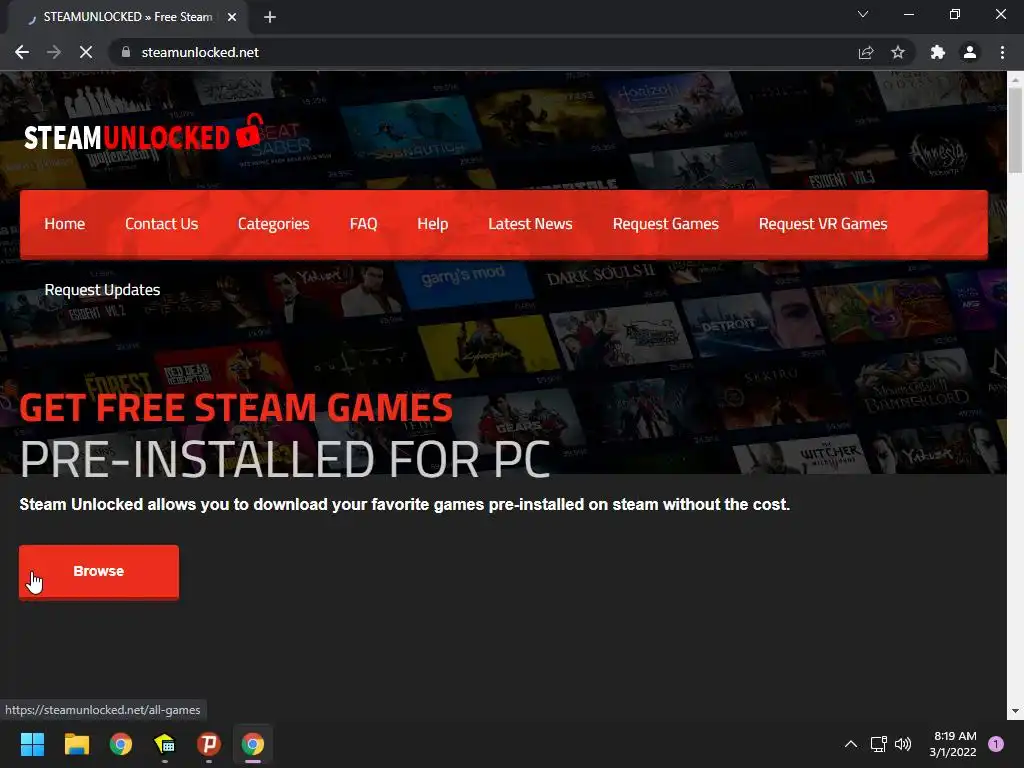Click the browser forward arrow
Viewport: 1024px width, 768px height.
pyautogui.click(x=54, y=52)
